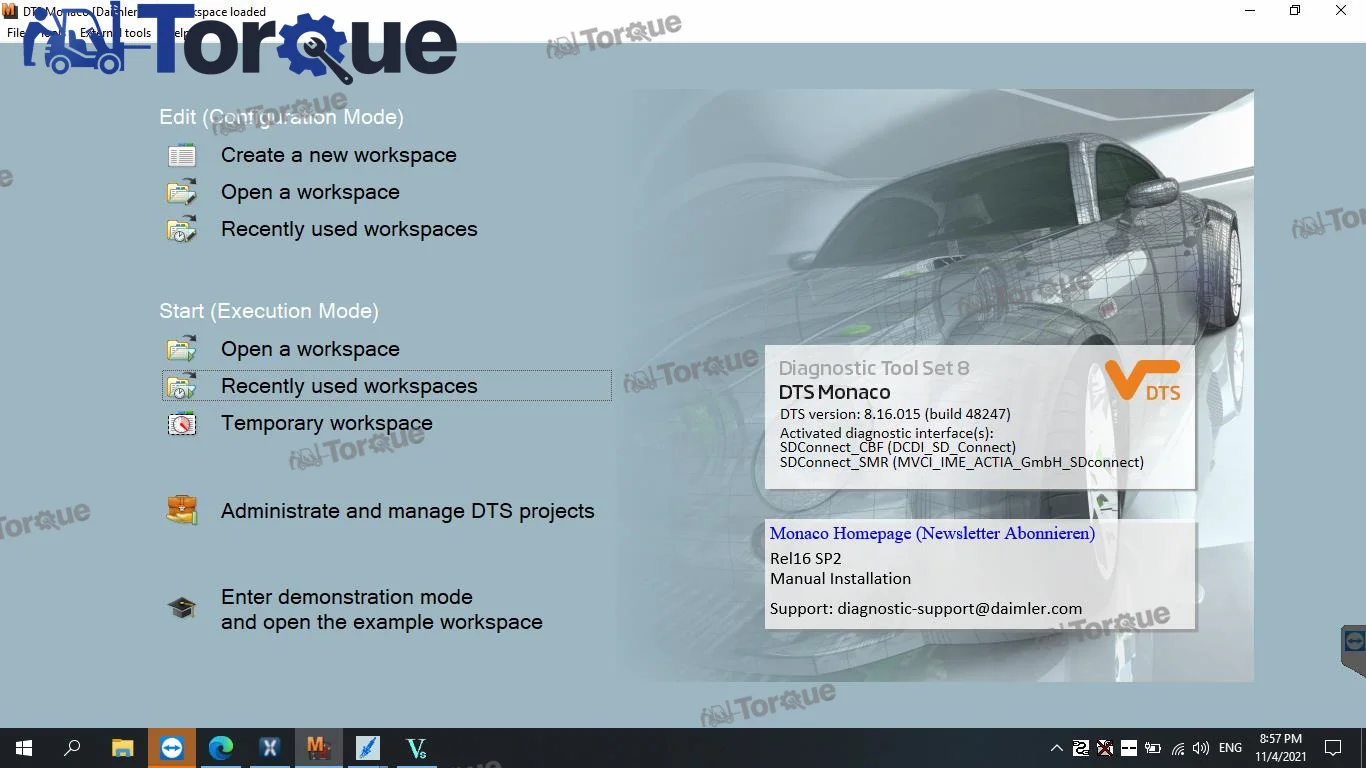
Task: Open Administrate and manage DTS projects
Action: click(408, 511)
